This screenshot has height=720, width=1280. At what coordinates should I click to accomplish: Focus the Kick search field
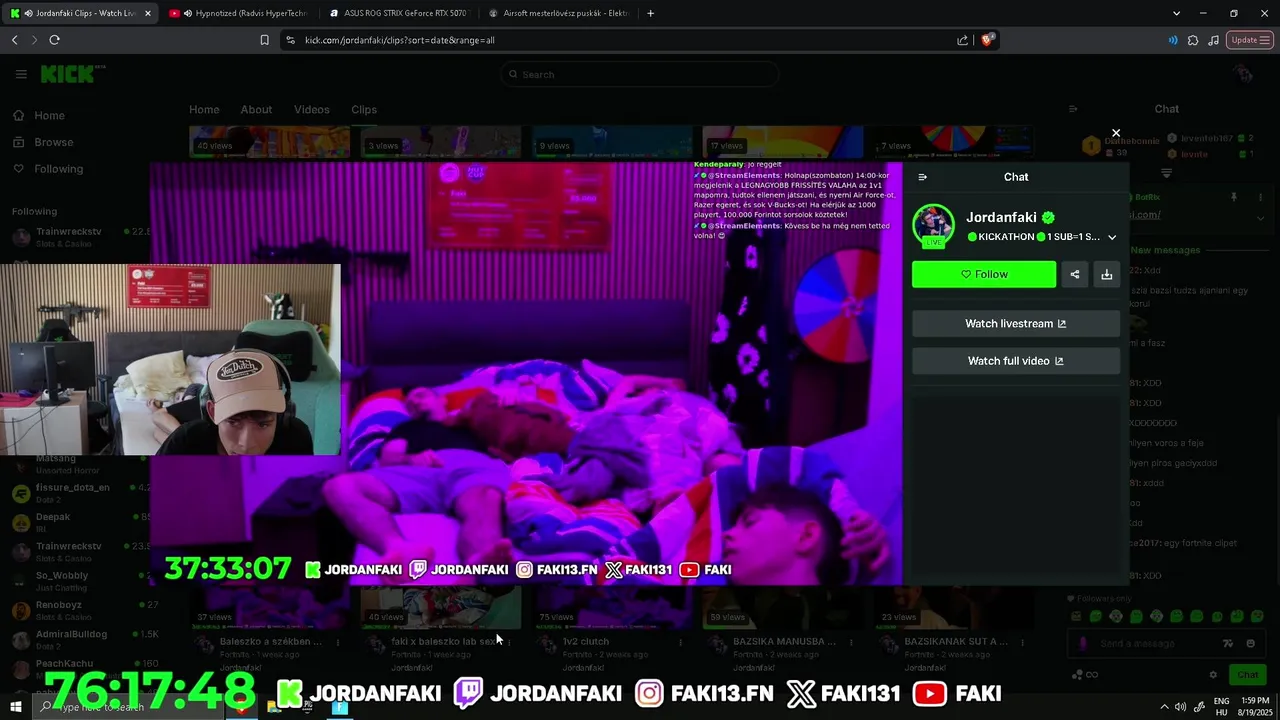[640, 74]
